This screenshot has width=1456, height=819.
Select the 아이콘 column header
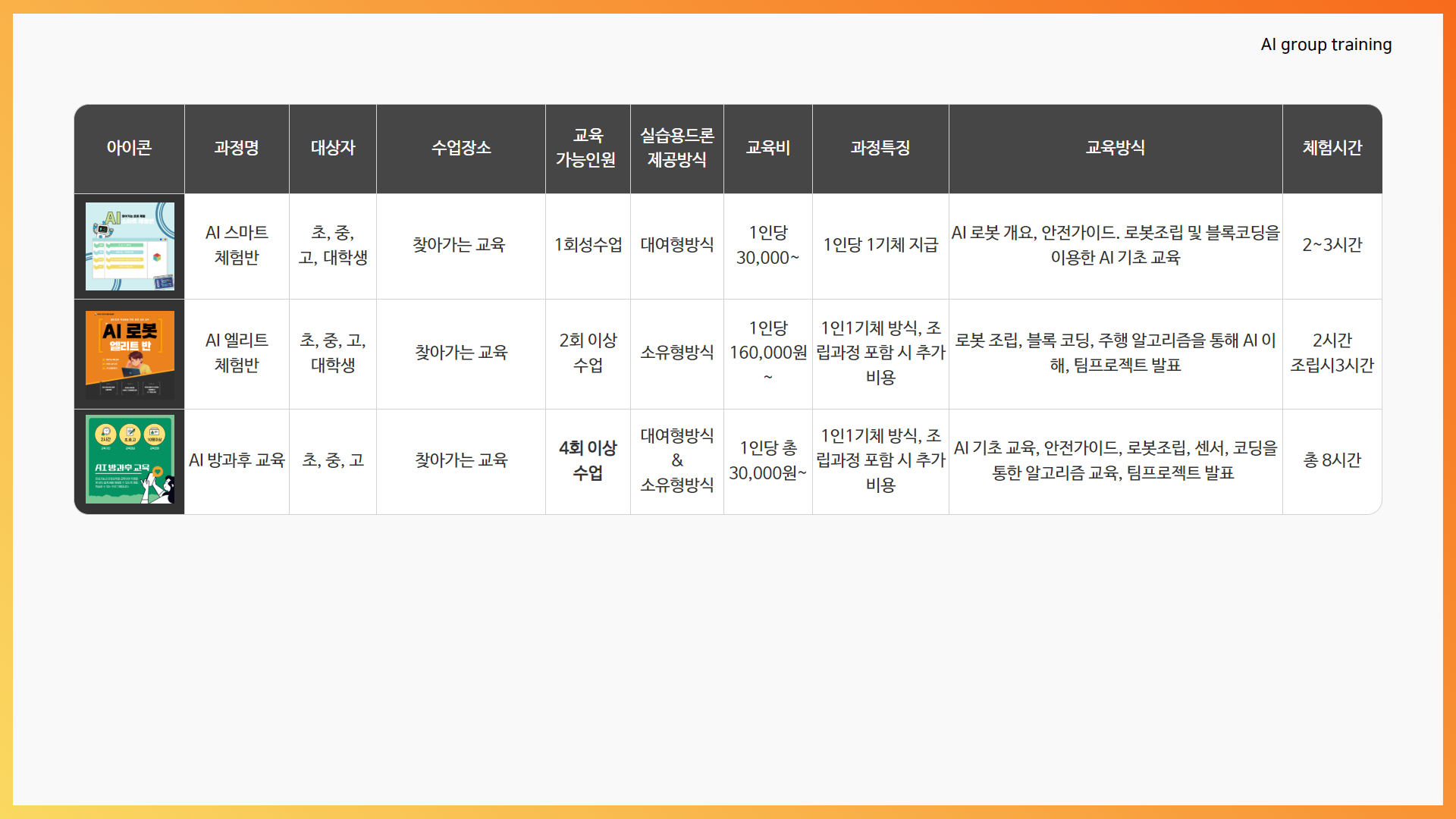(x=129, y=149)
